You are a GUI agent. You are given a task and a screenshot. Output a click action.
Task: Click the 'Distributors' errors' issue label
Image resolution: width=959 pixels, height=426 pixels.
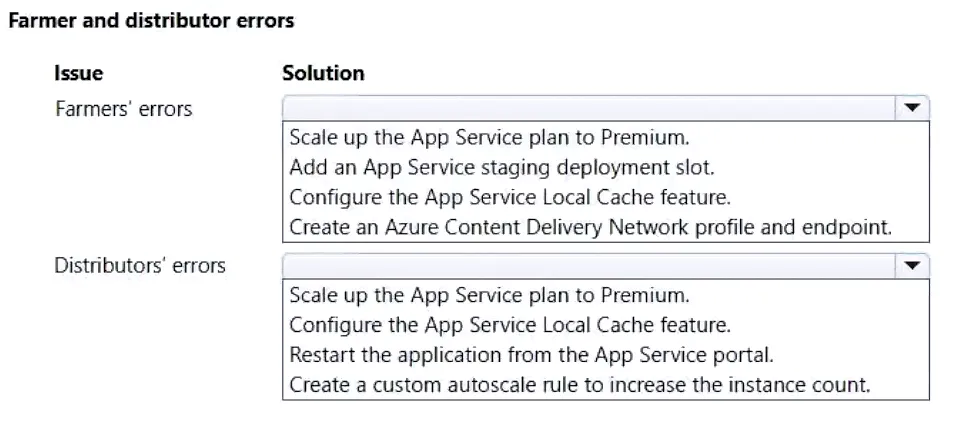point(140,266)
